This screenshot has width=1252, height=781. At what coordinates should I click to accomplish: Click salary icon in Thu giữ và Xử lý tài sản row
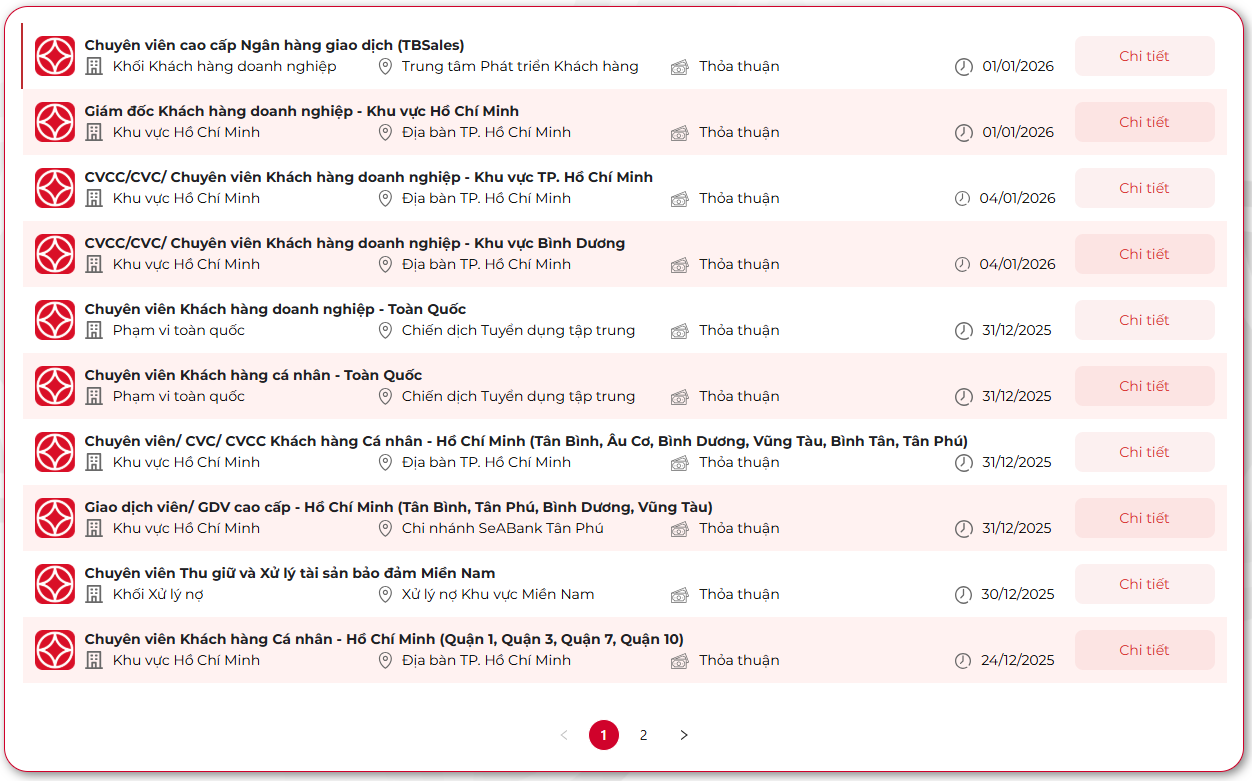point(680,595)
